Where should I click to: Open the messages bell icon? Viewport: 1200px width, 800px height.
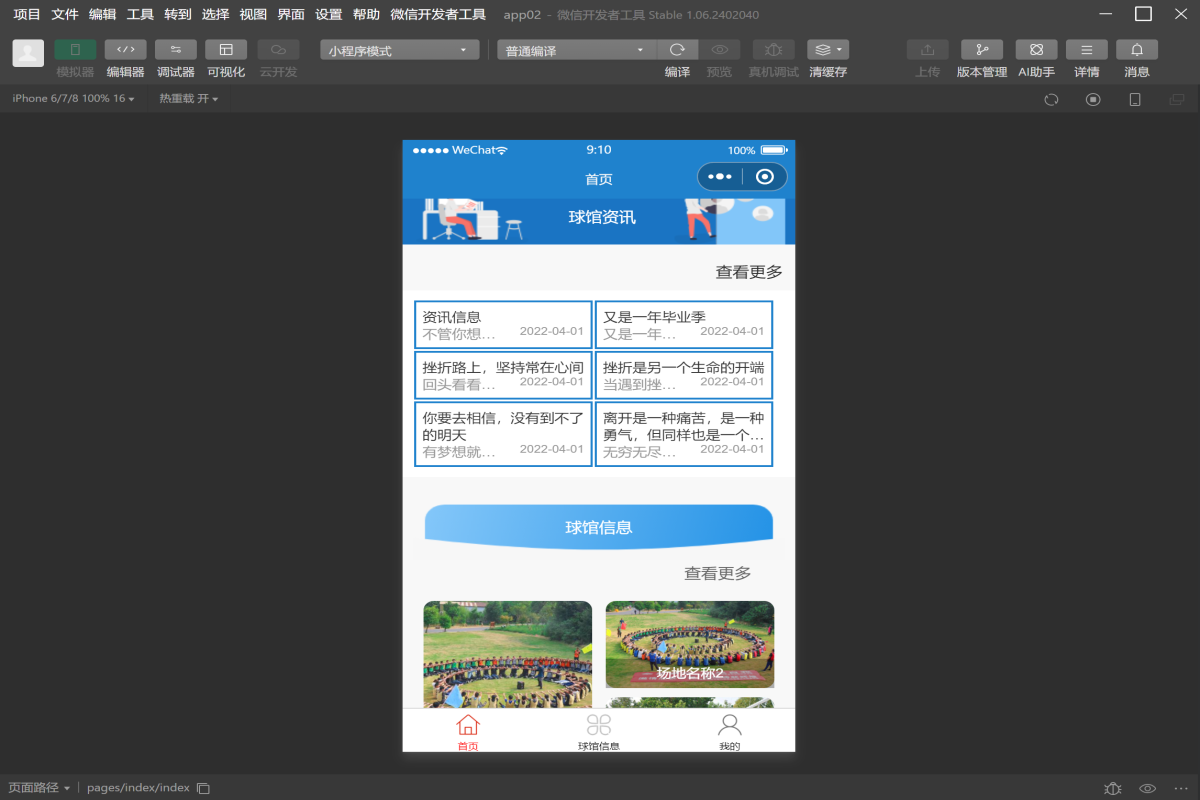pyautogui.click(x=1137, y=50)
